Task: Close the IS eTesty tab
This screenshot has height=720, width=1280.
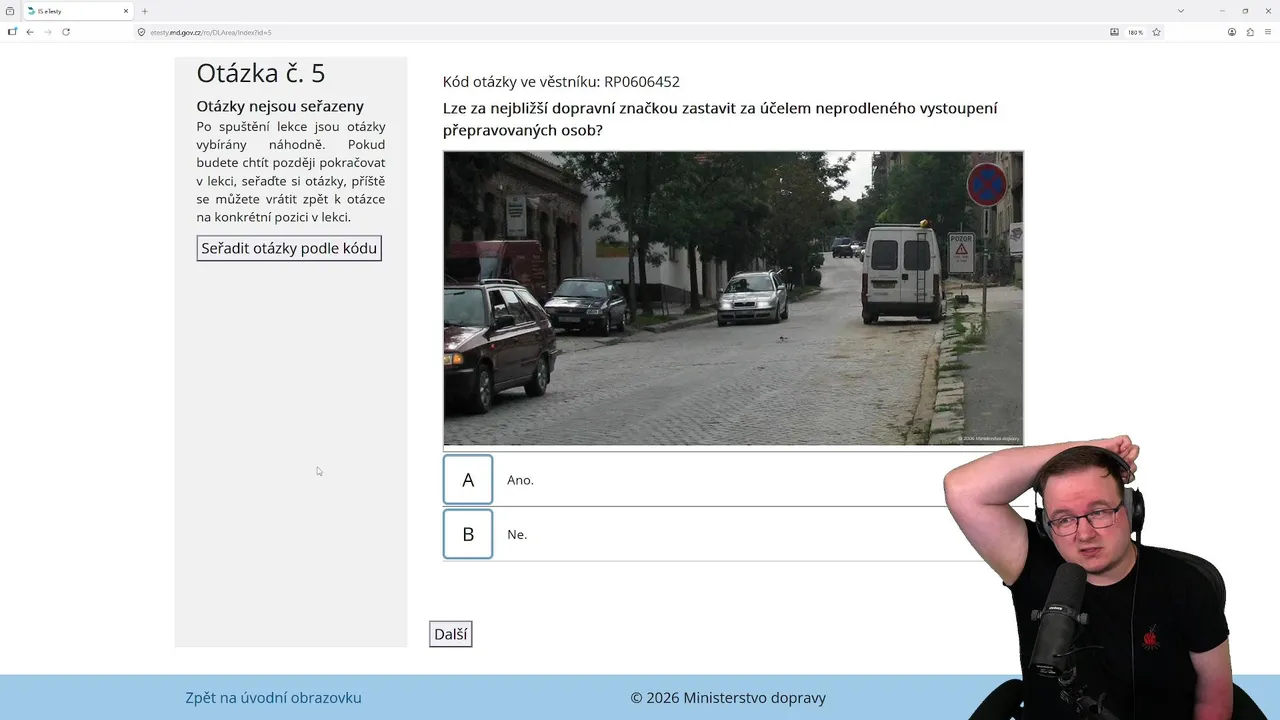Action: [x=126, y=11]
